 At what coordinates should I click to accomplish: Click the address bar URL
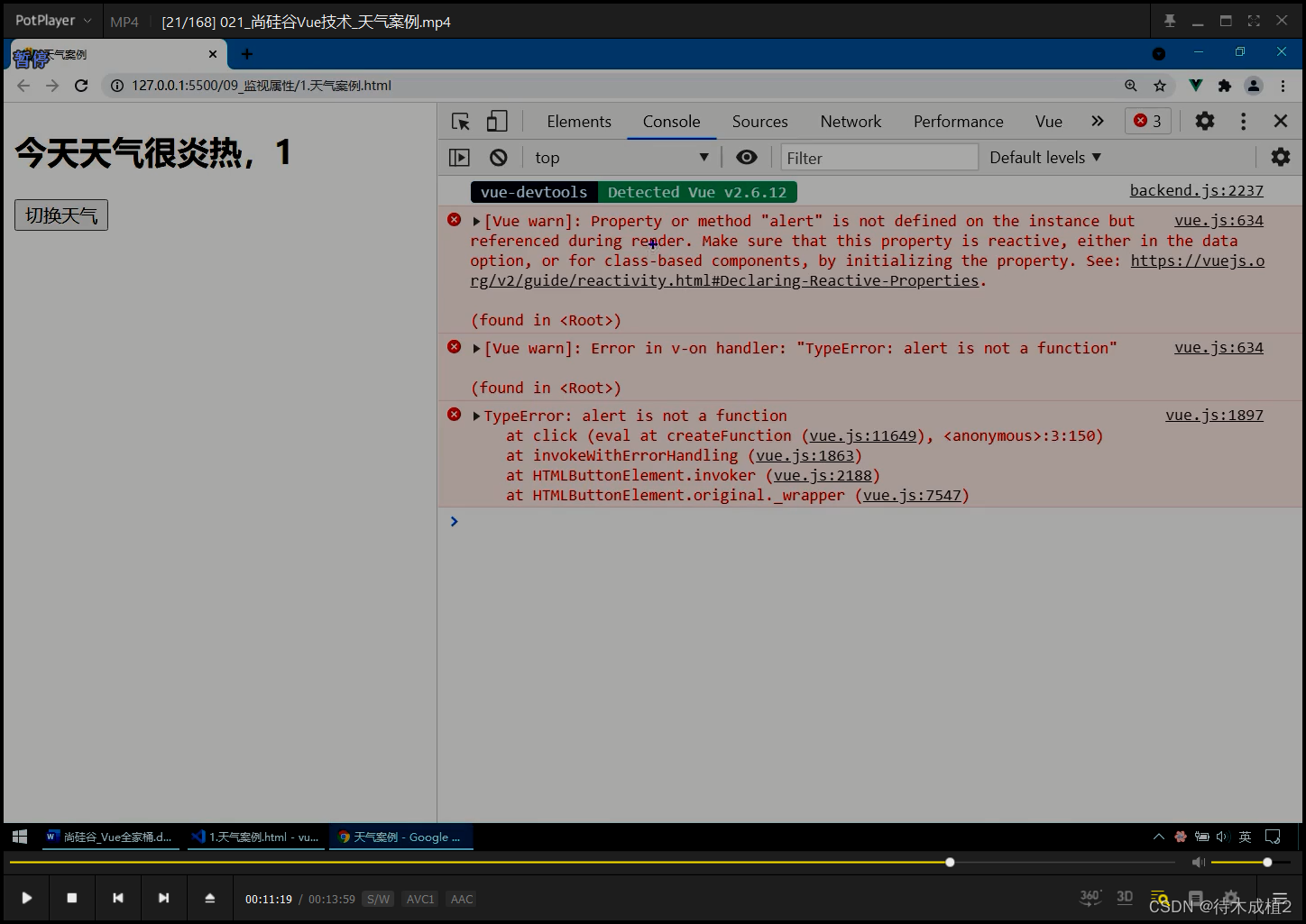pos(262,86)
